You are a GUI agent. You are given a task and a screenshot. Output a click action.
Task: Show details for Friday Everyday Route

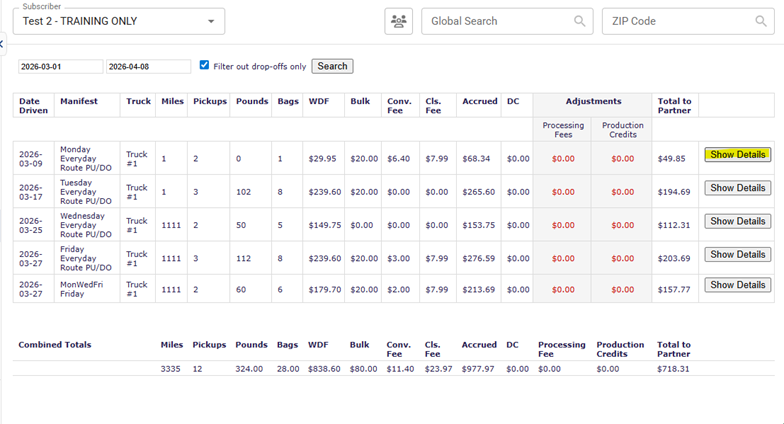pyautogui.click(x=737, y=255)
